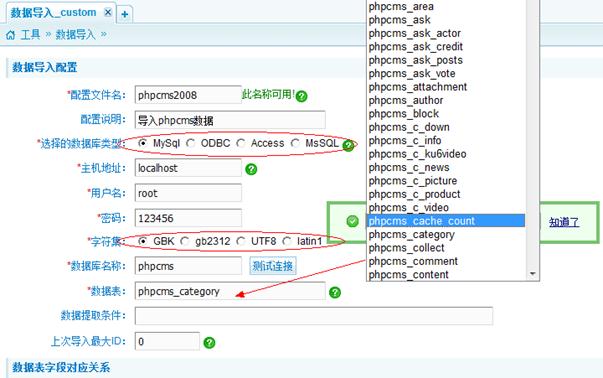This screenshot has height=378, width=603.
Task: Choose UTF8 character set
Action: (241, 241)
